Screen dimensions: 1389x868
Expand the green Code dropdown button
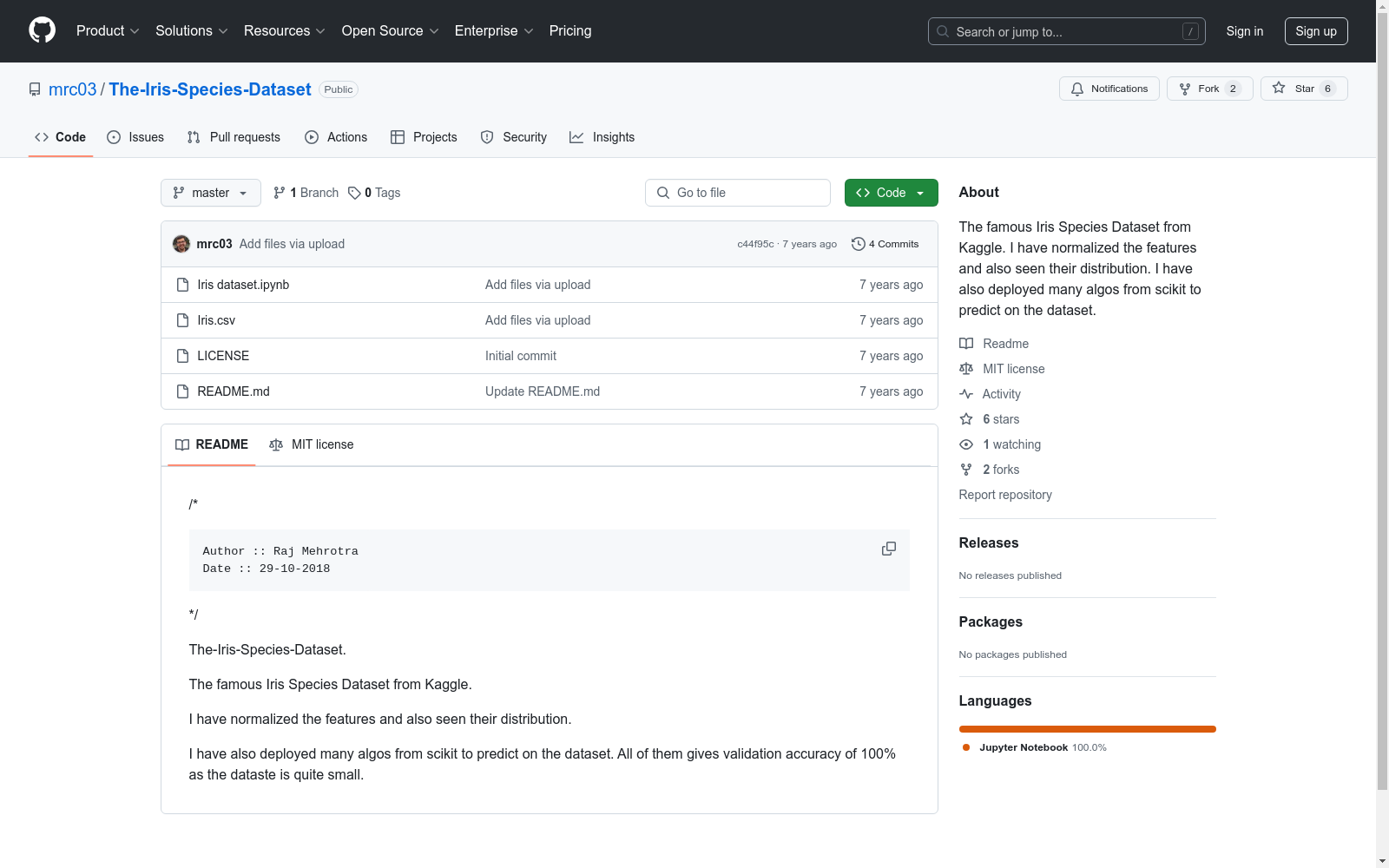[x=891, y=193]
